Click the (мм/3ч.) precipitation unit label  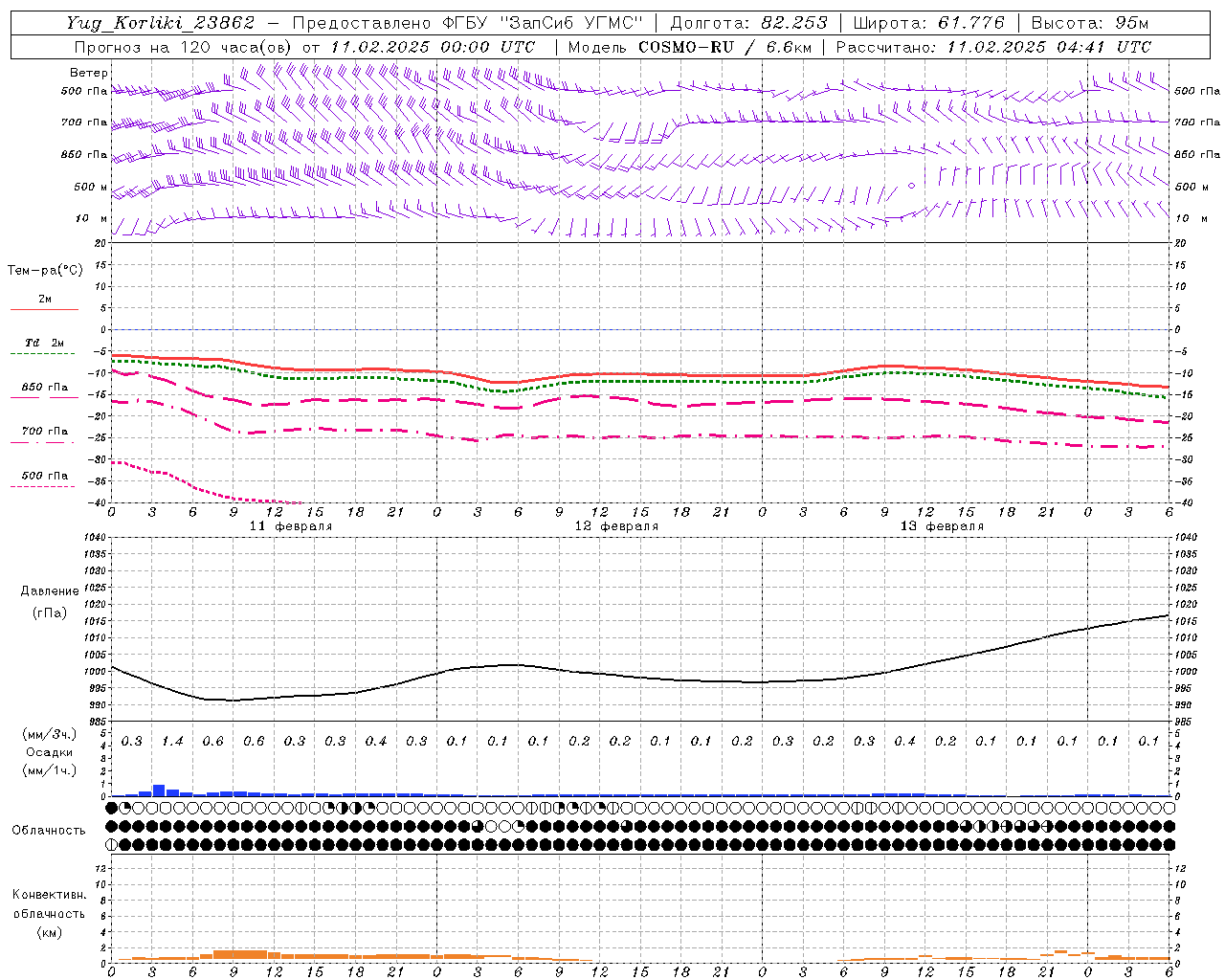point(50,733)
